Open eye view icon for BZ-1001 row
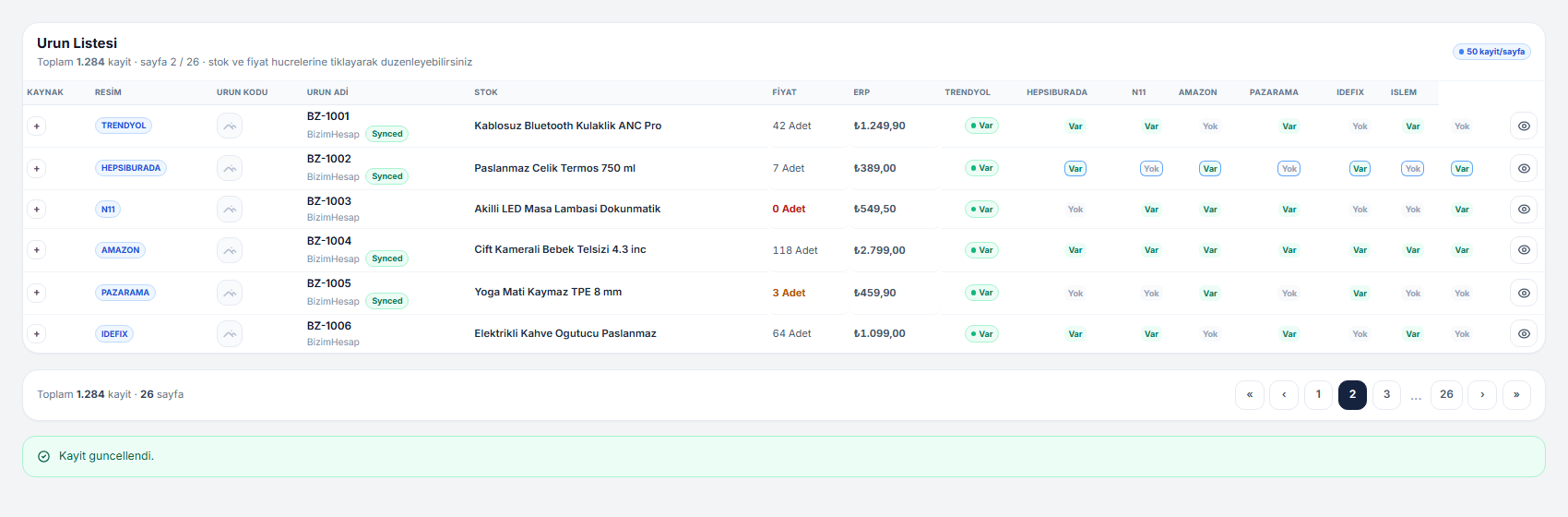 [1524, 126]
